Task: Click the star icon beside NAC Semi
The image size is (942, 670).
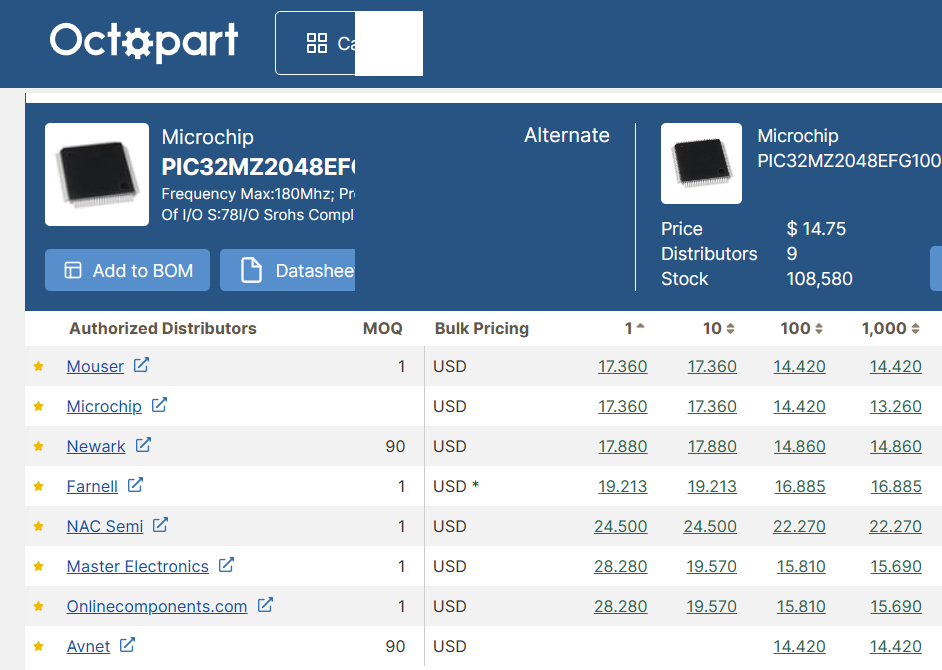Action: click(x=38, y=526)
